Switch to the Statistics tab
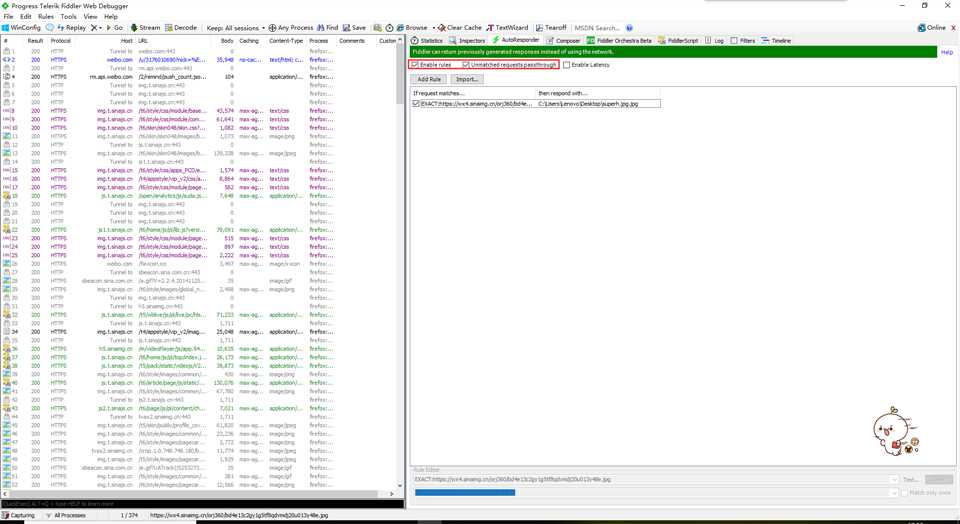The image size is (960, 524). click(427, 40)
